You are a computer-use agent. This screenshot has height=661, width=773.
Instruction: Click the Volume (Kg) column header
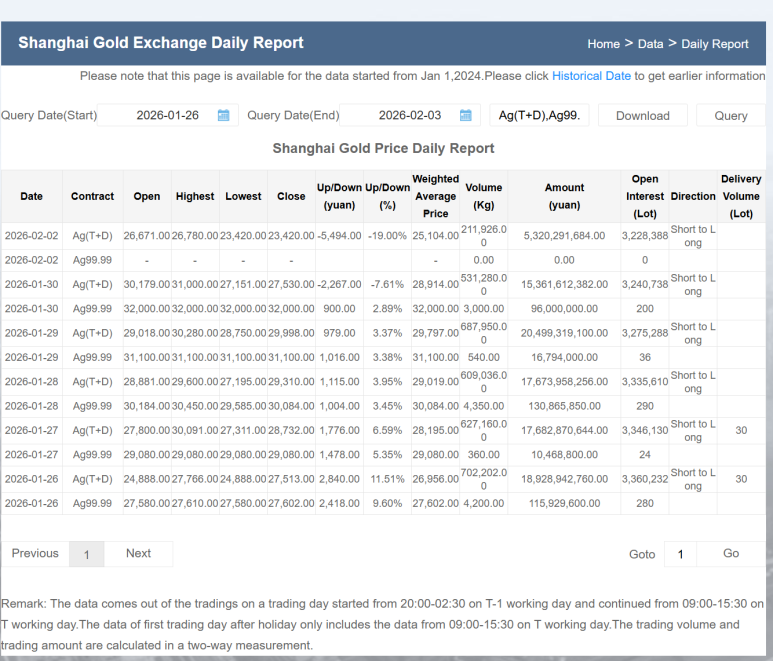point(484,196)
